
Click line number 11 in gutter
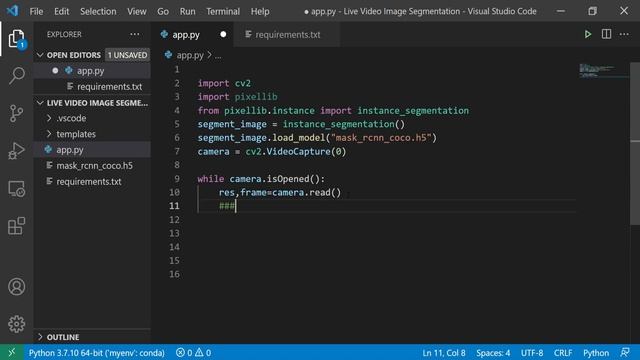tap(174, 206)
